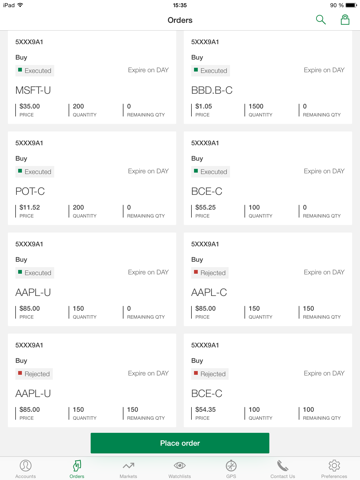This screenshot has width=360, height=480.
Task: Open Watchlists eye icon
Action: click(180, 465)
